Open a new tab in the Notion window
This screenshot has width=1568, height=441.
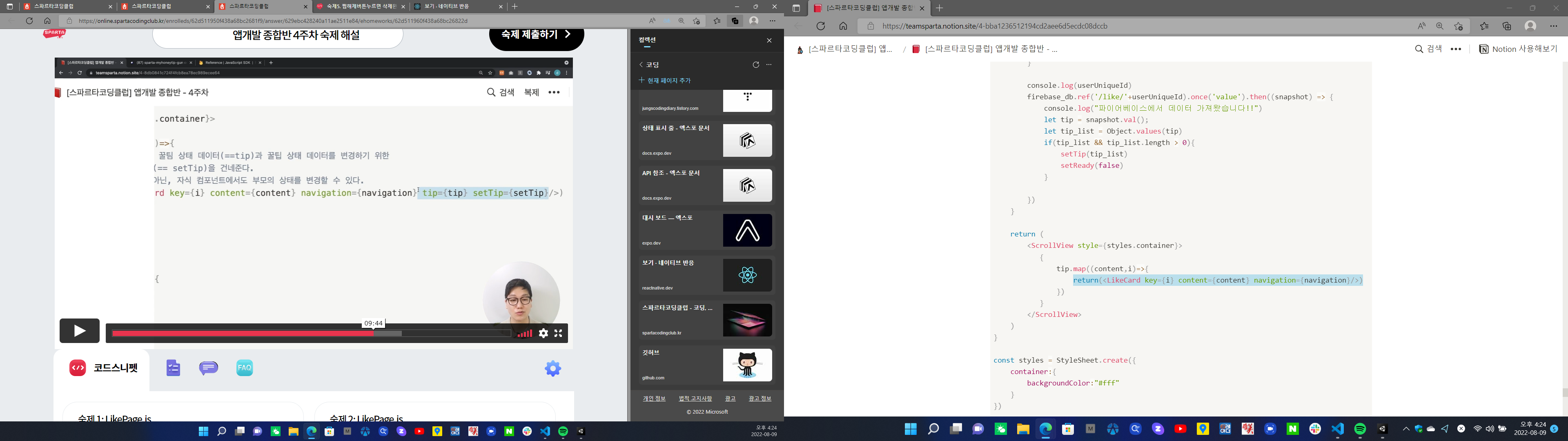click(x=939, y=8)
